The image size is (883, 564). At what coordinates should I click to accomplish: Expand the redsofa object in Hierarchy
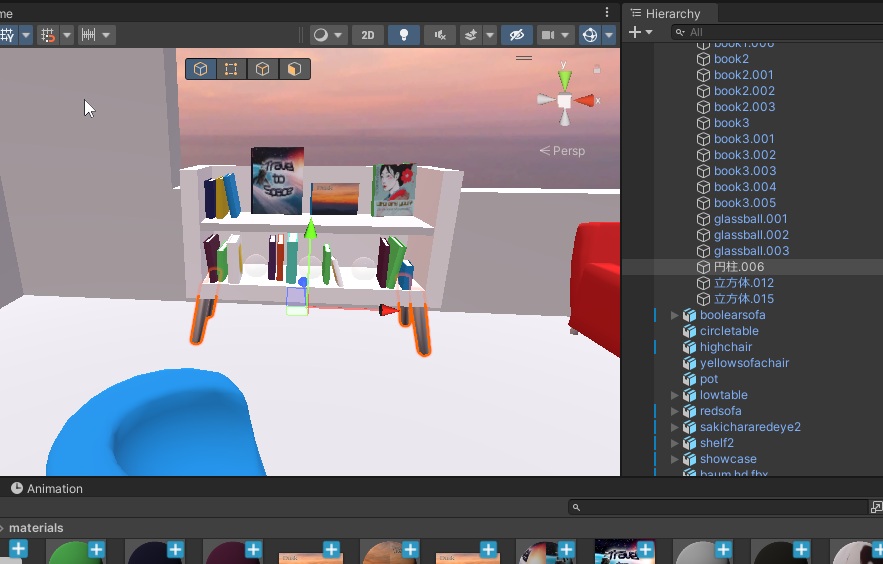[x=674, y=411]
